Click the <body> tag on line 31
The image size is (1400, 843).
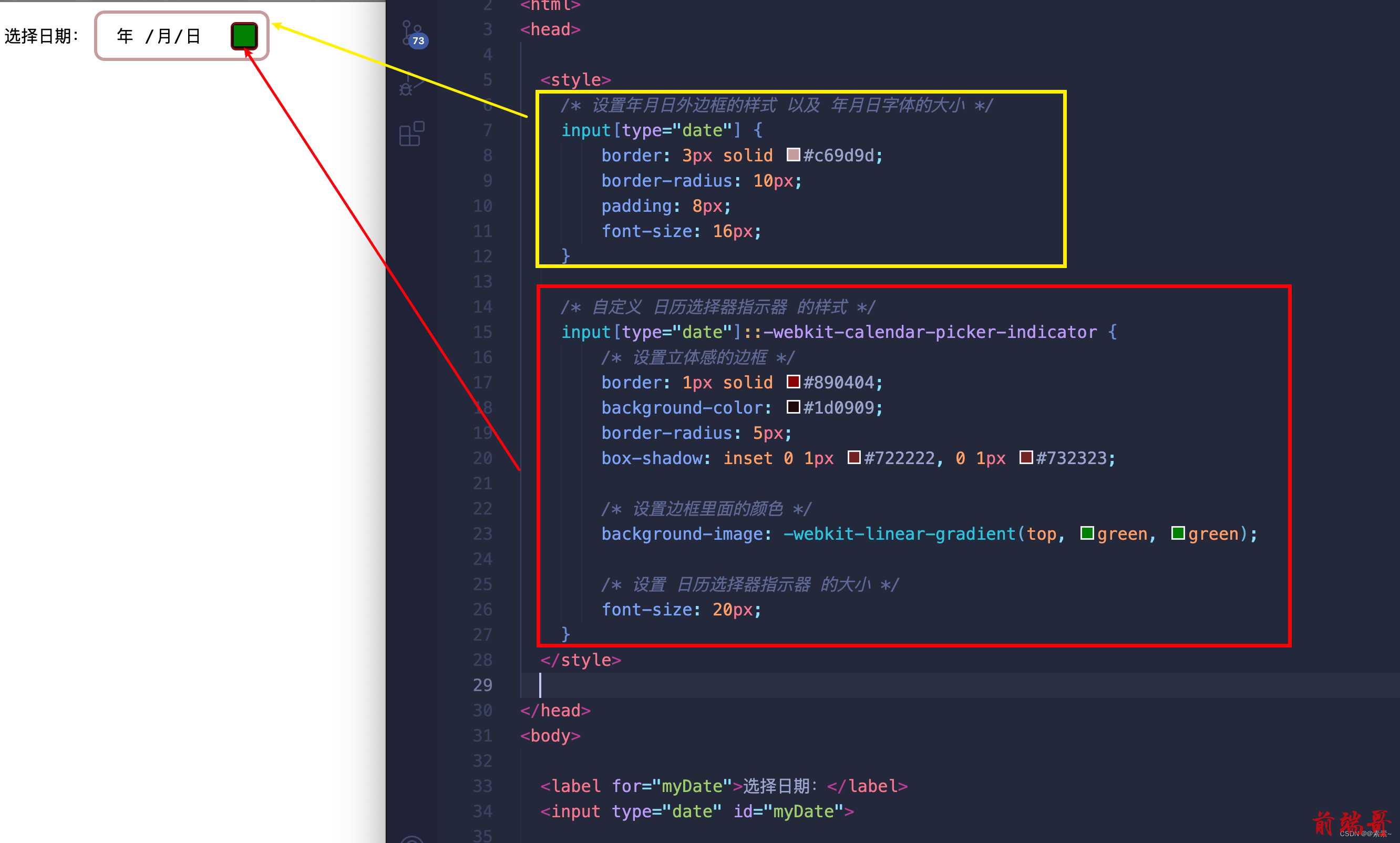(550, 736)
